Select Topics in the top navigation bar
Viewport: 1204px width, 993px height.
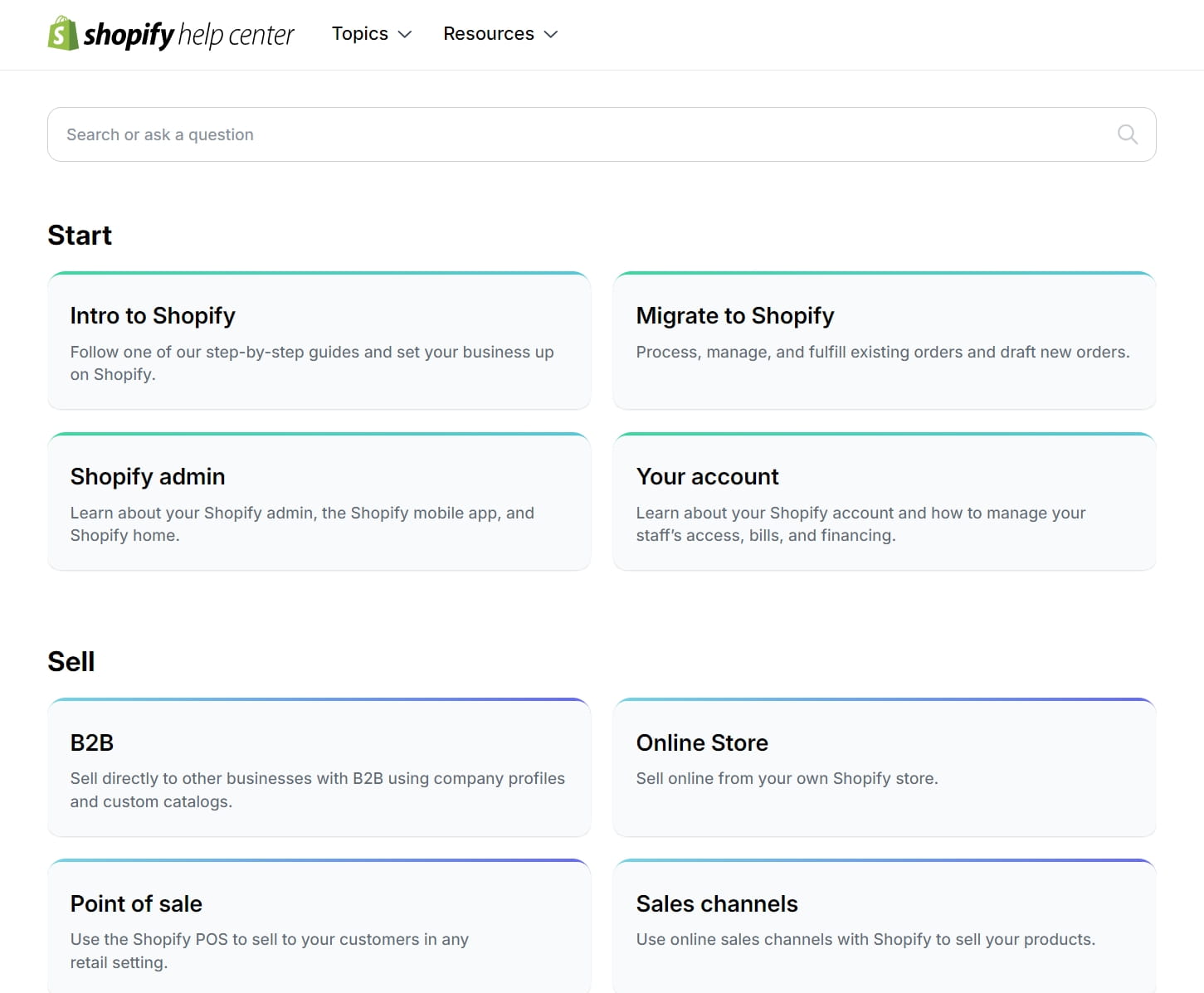point(360,34)
